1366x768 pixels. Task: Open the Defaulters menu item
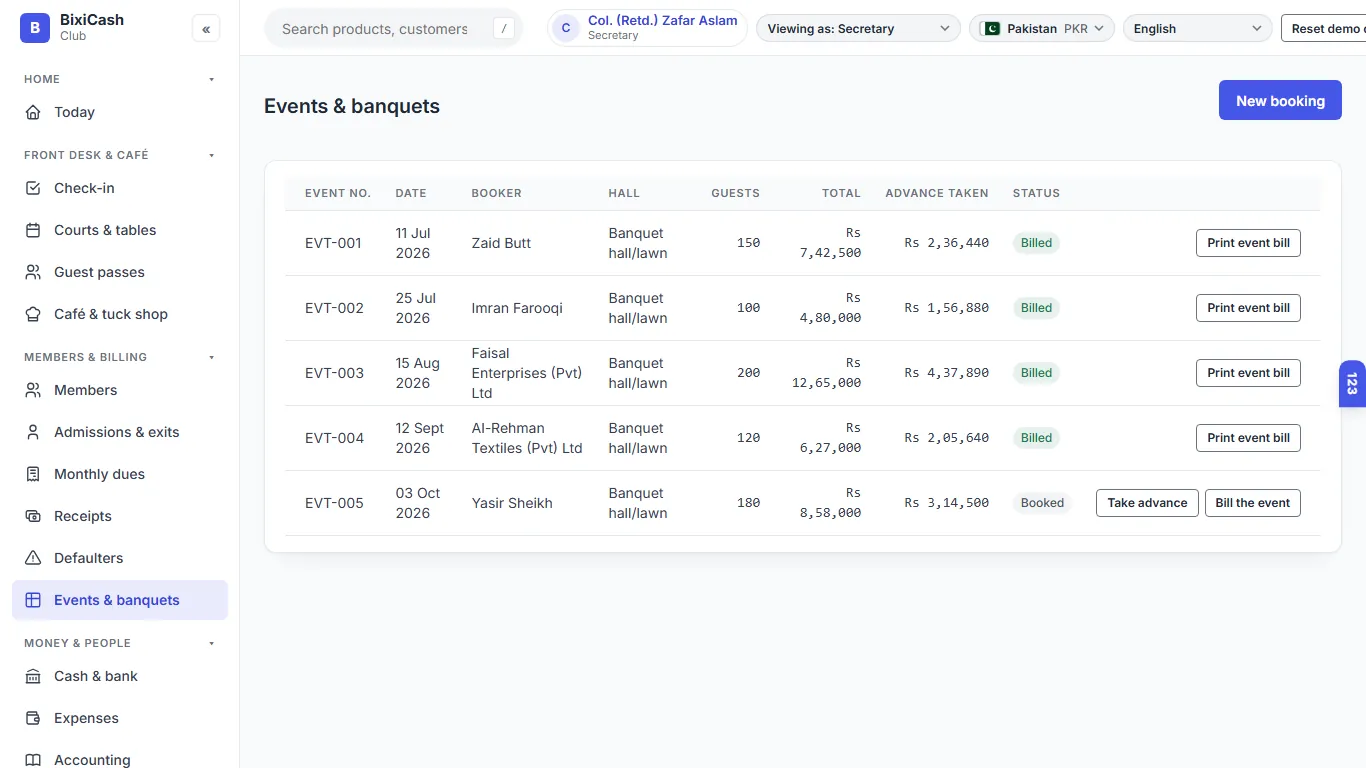pos(120,558)
